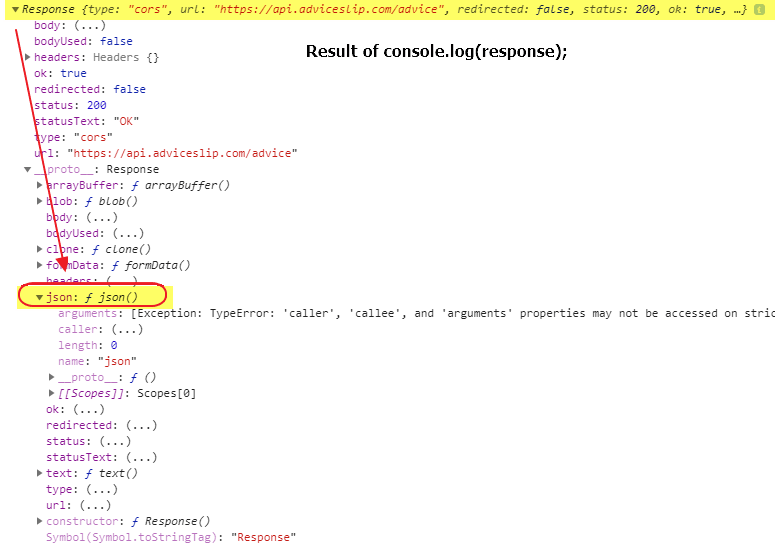Select the bodyUsed: false line
The height and width of the screenshot is (544, 775).
point(83,42)
